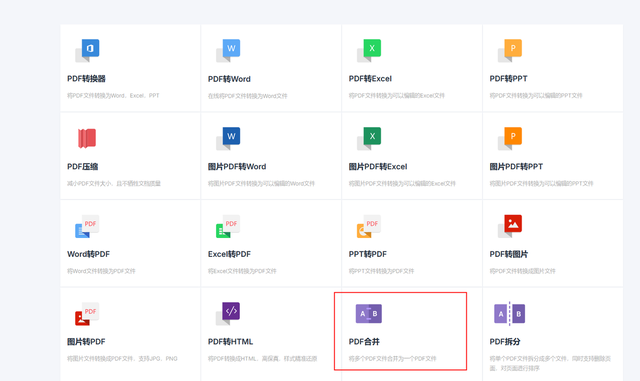Select the 图片PDF转PPT title
The height and width of the screenshot is (381, 640).
pyautogui.click(x=516, y=166)
